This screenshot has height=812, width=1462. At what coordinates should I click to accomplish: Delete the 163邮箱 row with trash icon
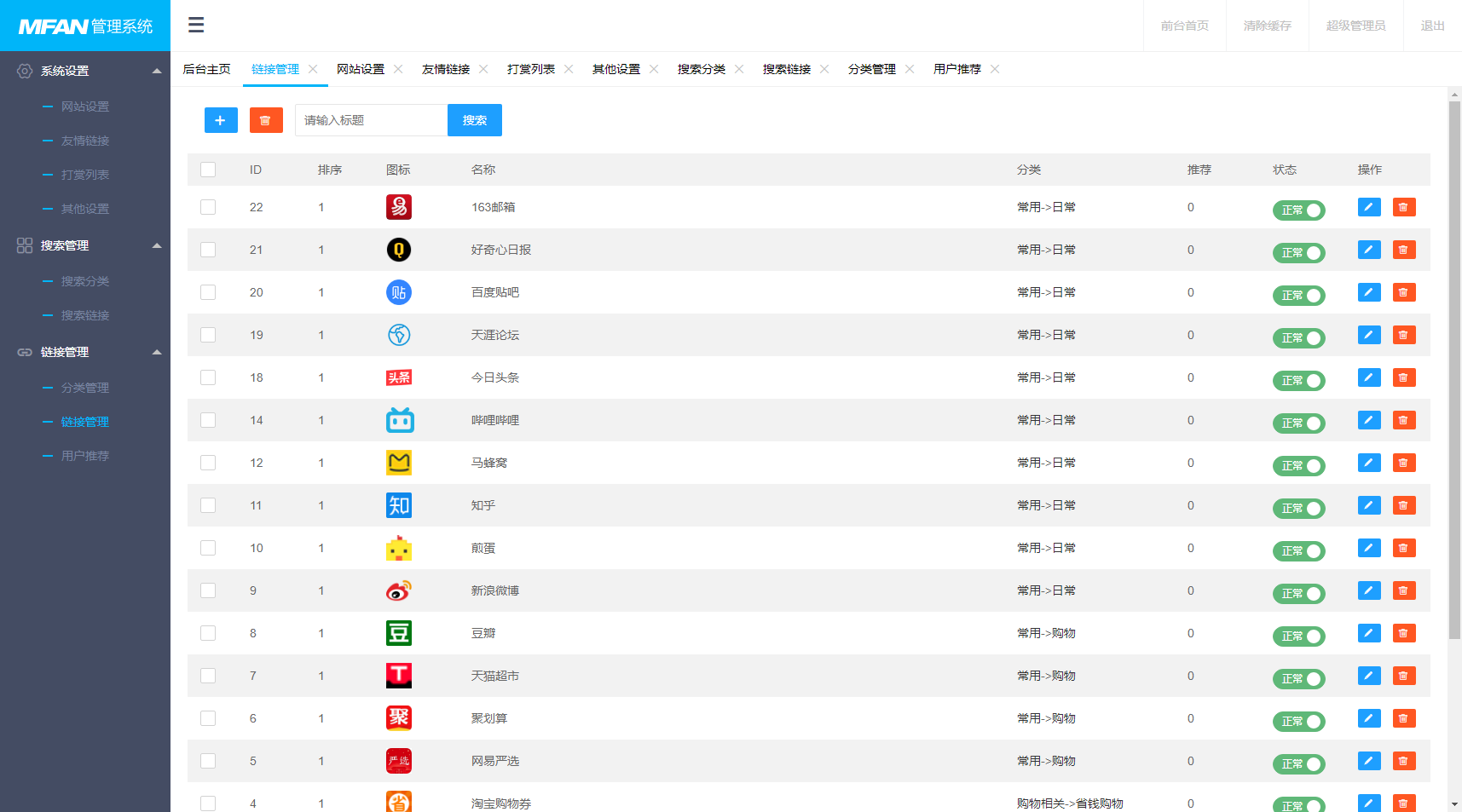[1403, 207]
